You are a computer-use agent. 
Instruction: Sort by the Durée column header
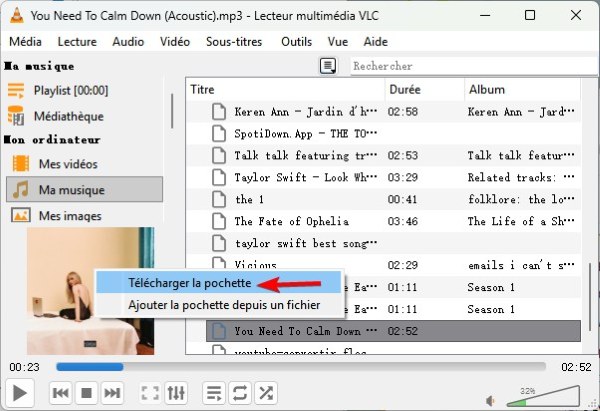click(424, 90)
